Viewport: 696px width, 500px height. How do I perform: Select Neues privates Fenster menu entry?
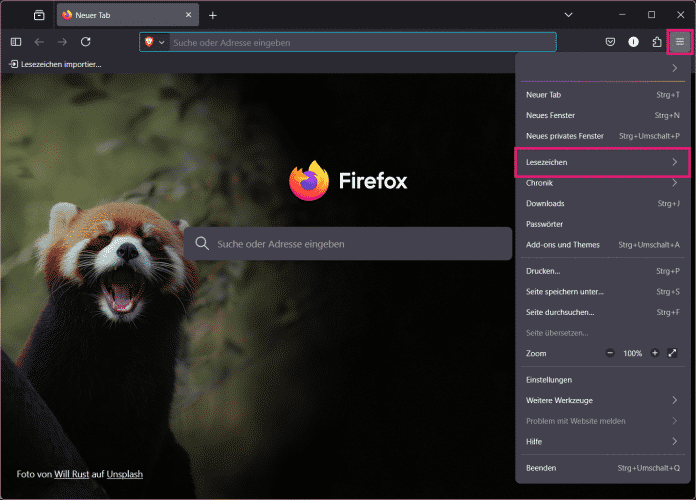(x=565, y=135)
